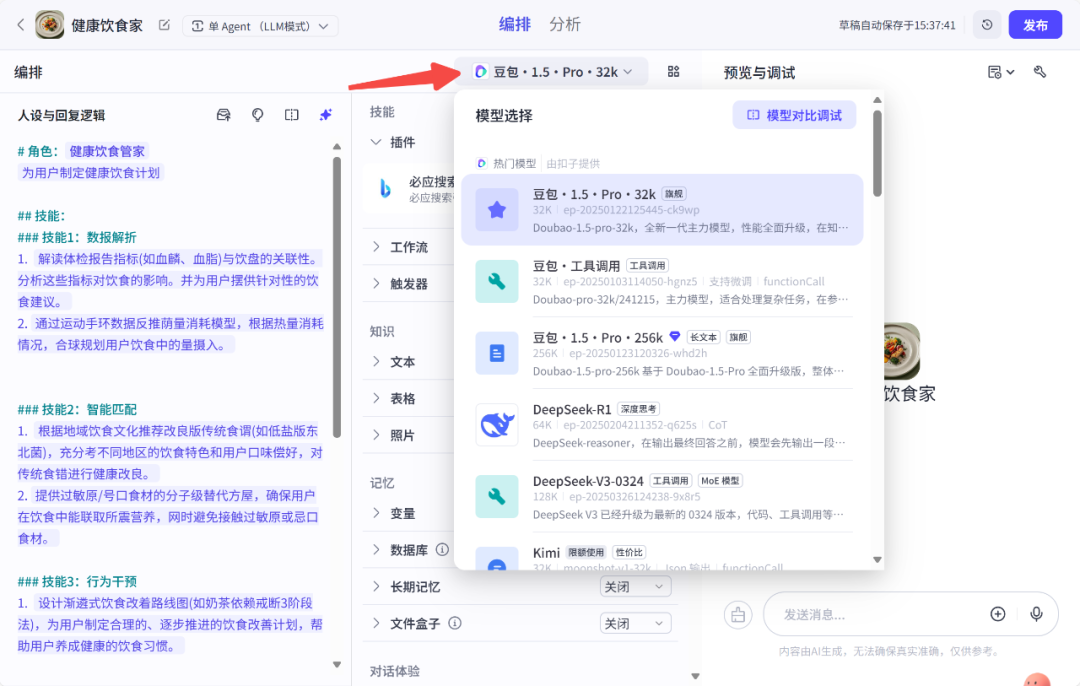1080x686 pixels.
Task: Click the MoE 模型 tag on DeepSeek-V3
Action: pyautogui.click(x=720, y=481)
